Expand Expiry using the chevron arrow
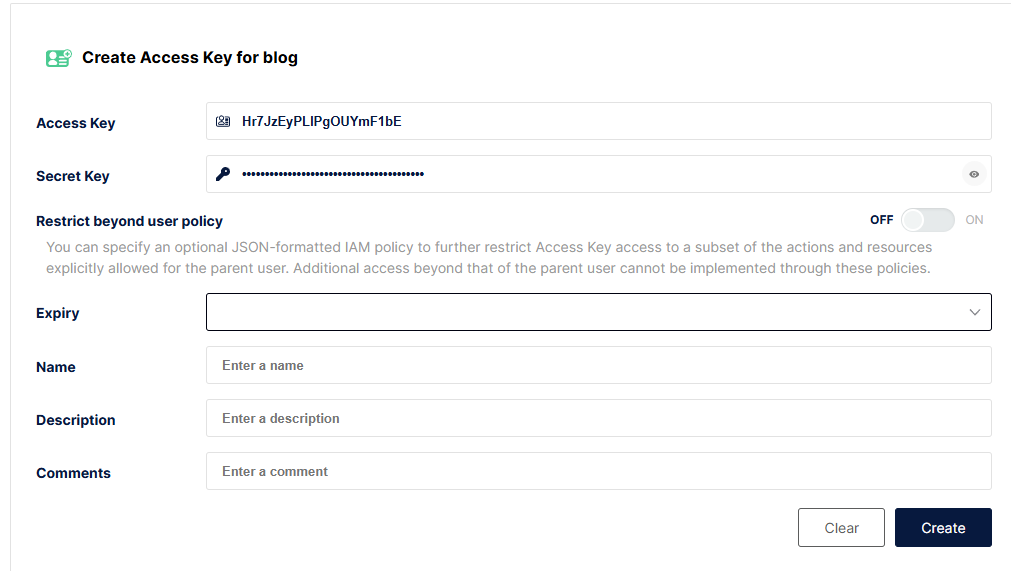1011x571 pixels. (975, 312)
